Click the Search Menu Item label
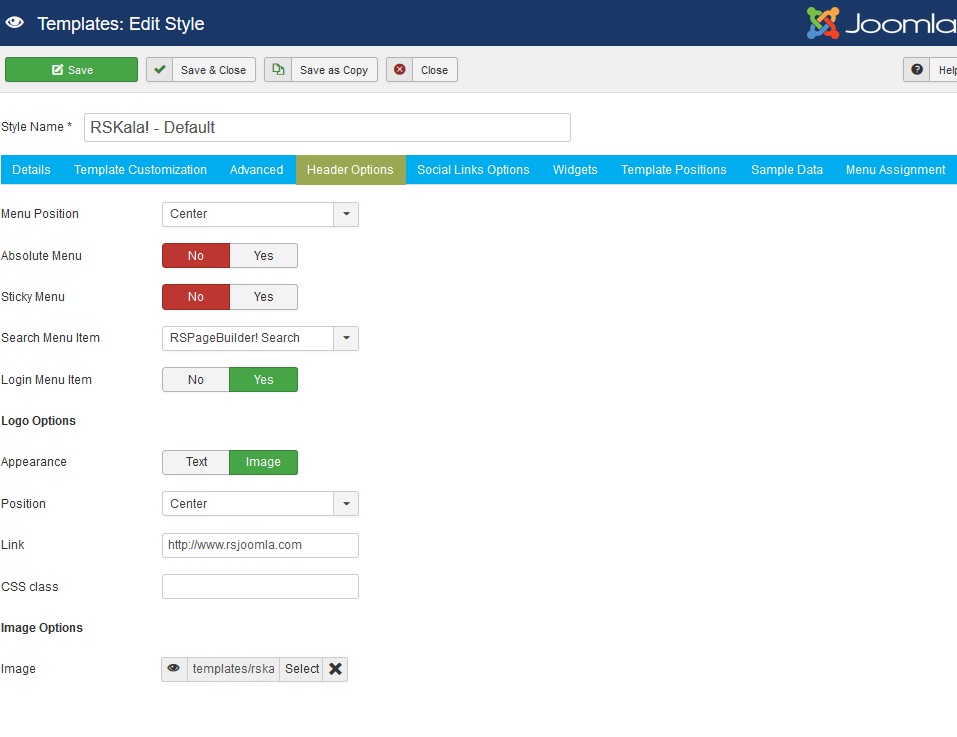Viewport: 957px width, 737px height. (x=50, y=338)
